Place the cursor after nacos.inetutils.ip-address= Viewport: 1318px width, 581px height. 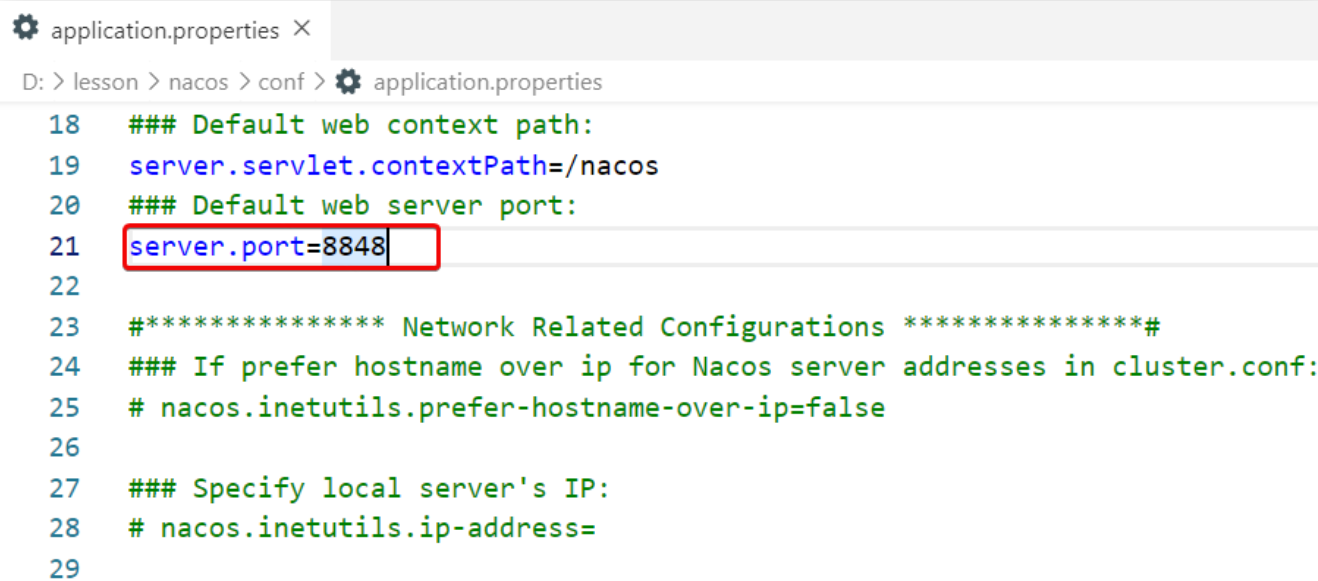click(x=597, y=528)
